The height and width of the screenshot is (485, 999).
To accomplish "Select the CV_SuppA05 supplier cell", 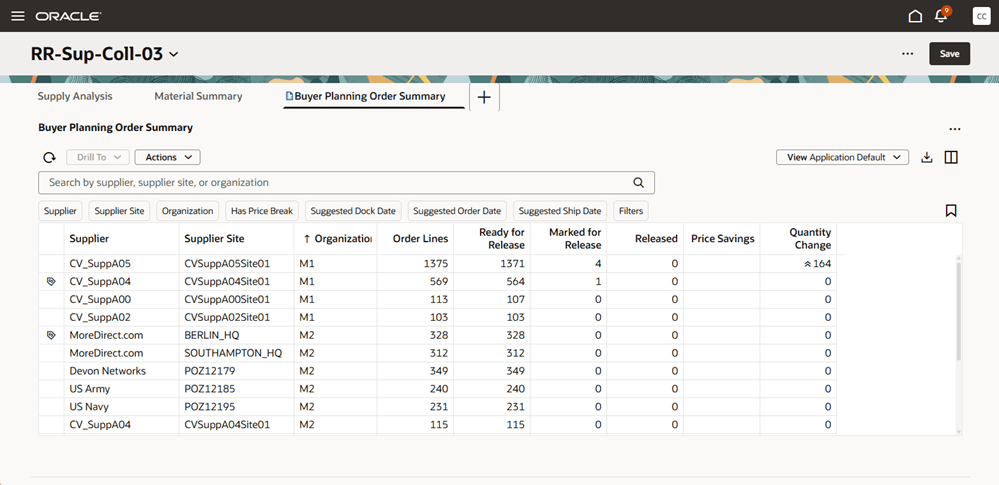I will [x=122, y=263].
